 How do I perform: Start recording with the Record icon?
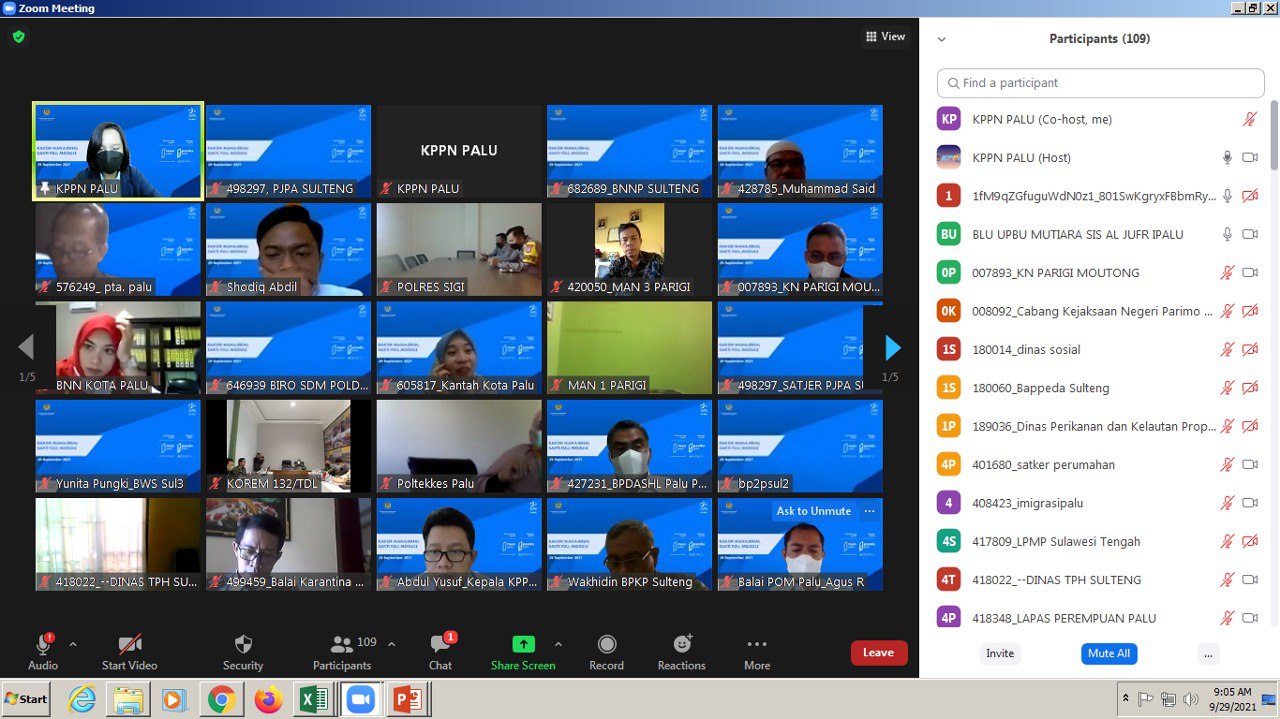[x=606, y=644]
